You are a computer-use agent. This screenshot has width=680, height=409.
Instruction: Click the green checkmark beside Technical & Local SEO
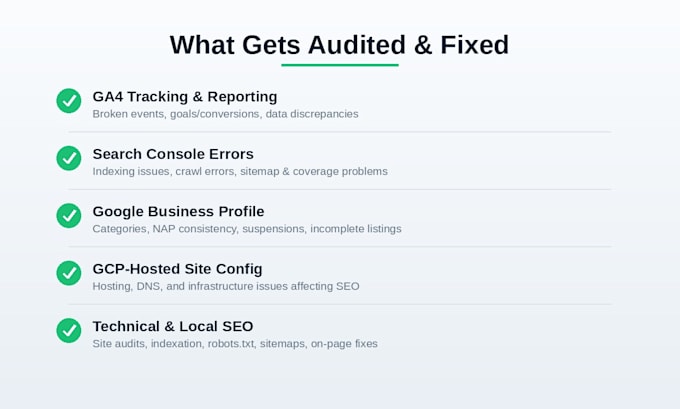[x=69, y=330]
